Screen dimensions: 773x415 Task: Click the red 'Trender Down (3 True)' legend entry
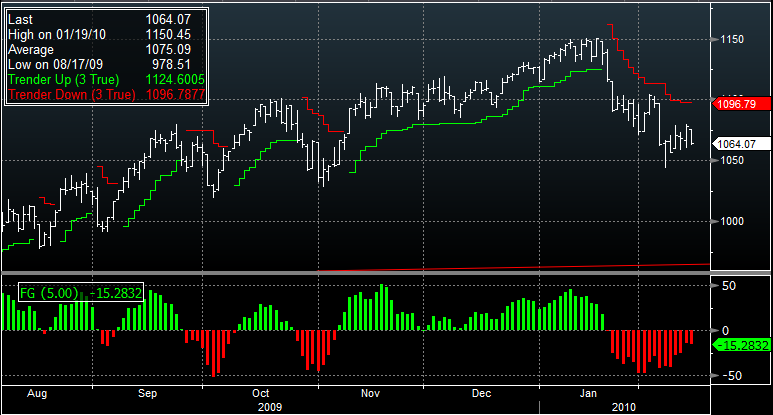point(71,95)
